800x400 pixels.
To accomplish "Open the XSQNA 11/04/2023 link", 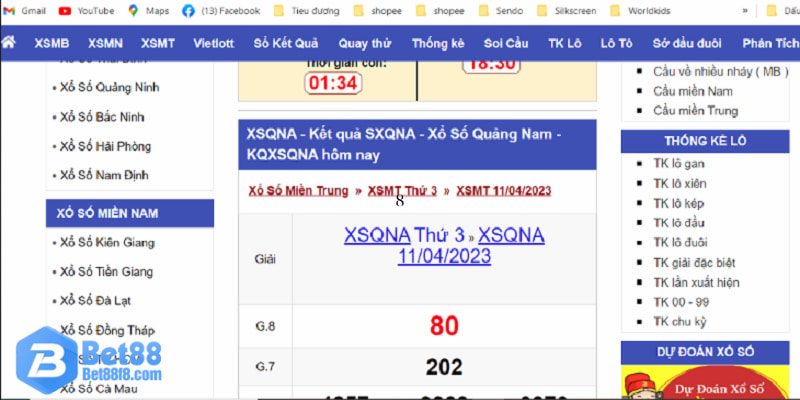I will [471, 245].
